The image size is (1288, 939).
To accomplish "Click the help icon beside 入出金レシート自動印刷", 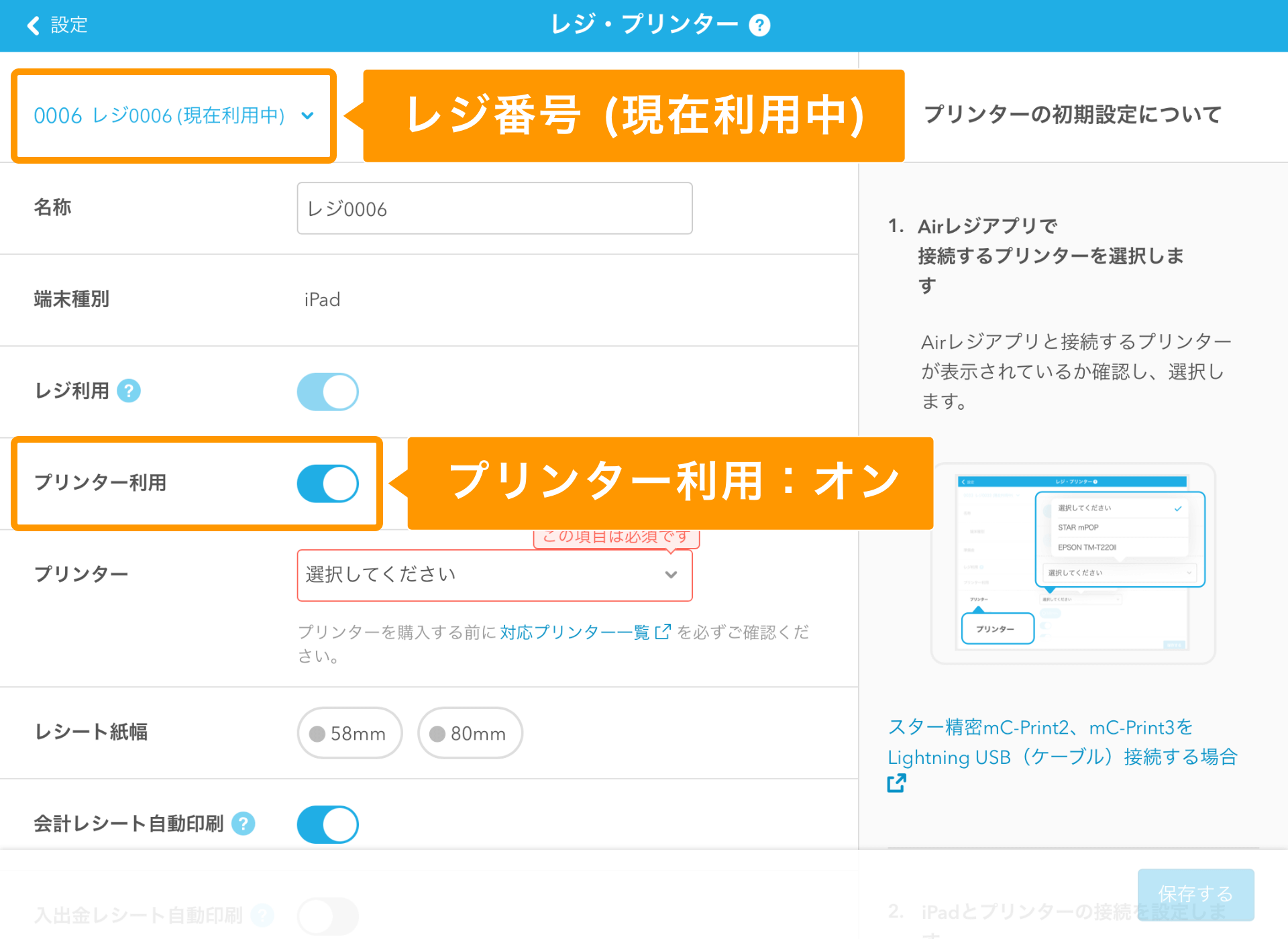I will 262,916.
